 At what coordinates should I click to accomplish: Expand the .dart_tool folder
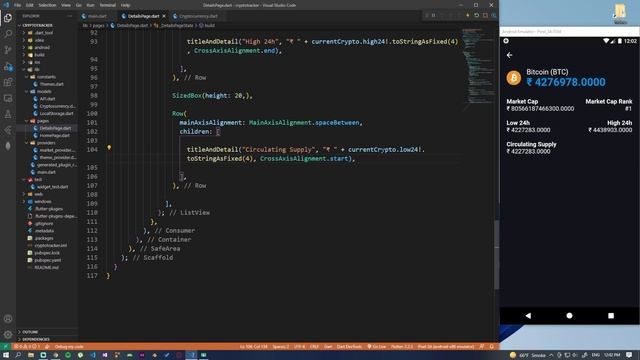[x=44, y=33]
